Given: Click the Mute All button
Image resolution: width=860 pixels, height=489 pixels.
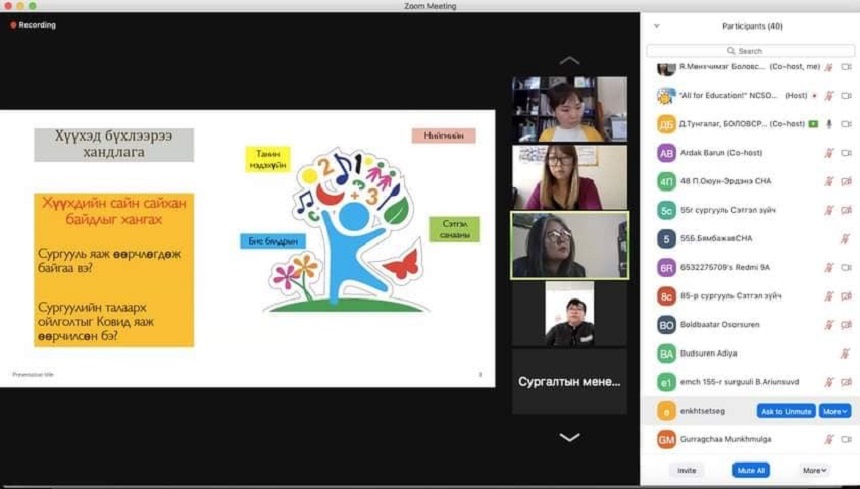Looking at the screenshot, I should 750,470.
